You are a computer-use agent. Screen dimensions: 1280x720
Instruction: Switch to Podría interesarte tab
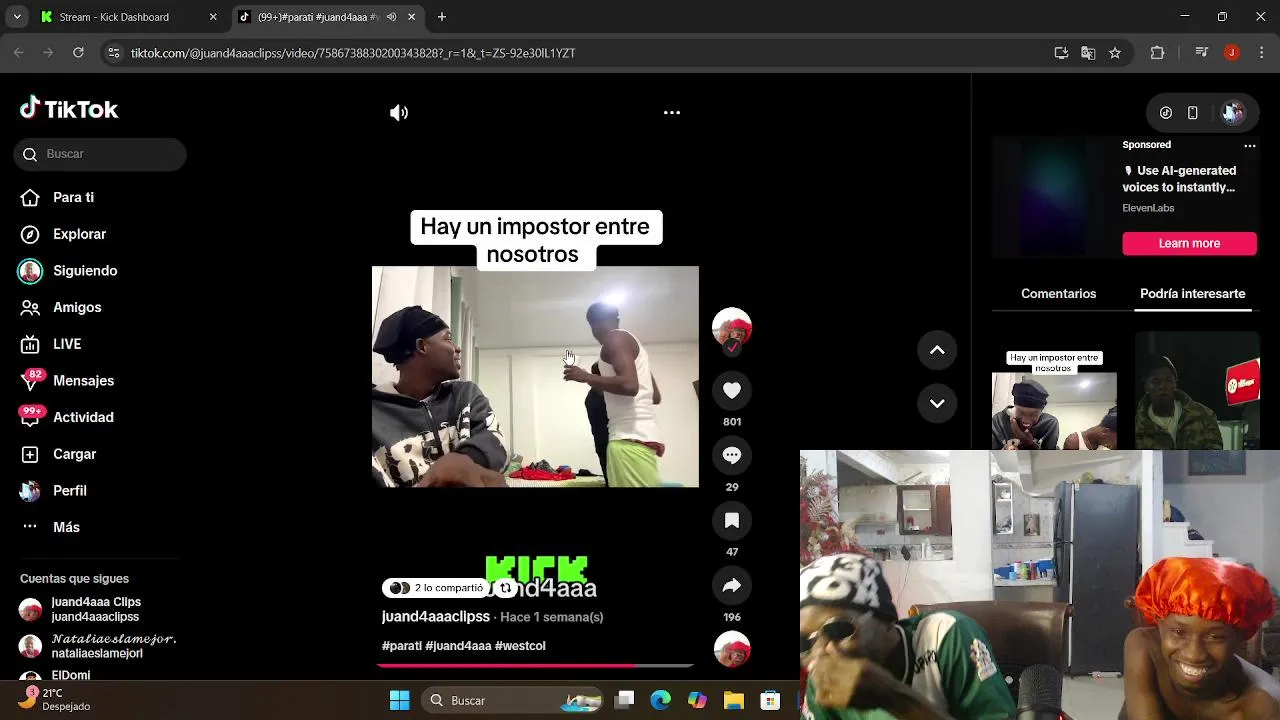1192,294
